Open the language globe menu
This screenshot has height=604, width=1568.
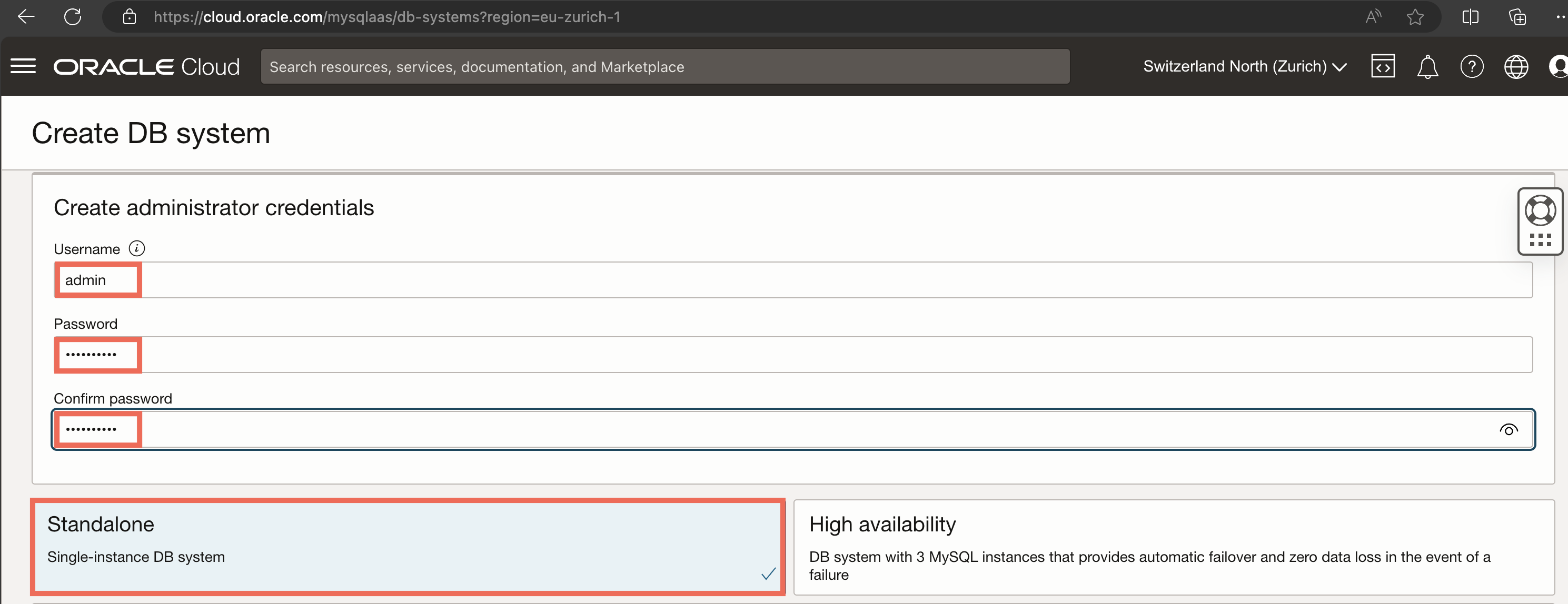coord(1516,66)
